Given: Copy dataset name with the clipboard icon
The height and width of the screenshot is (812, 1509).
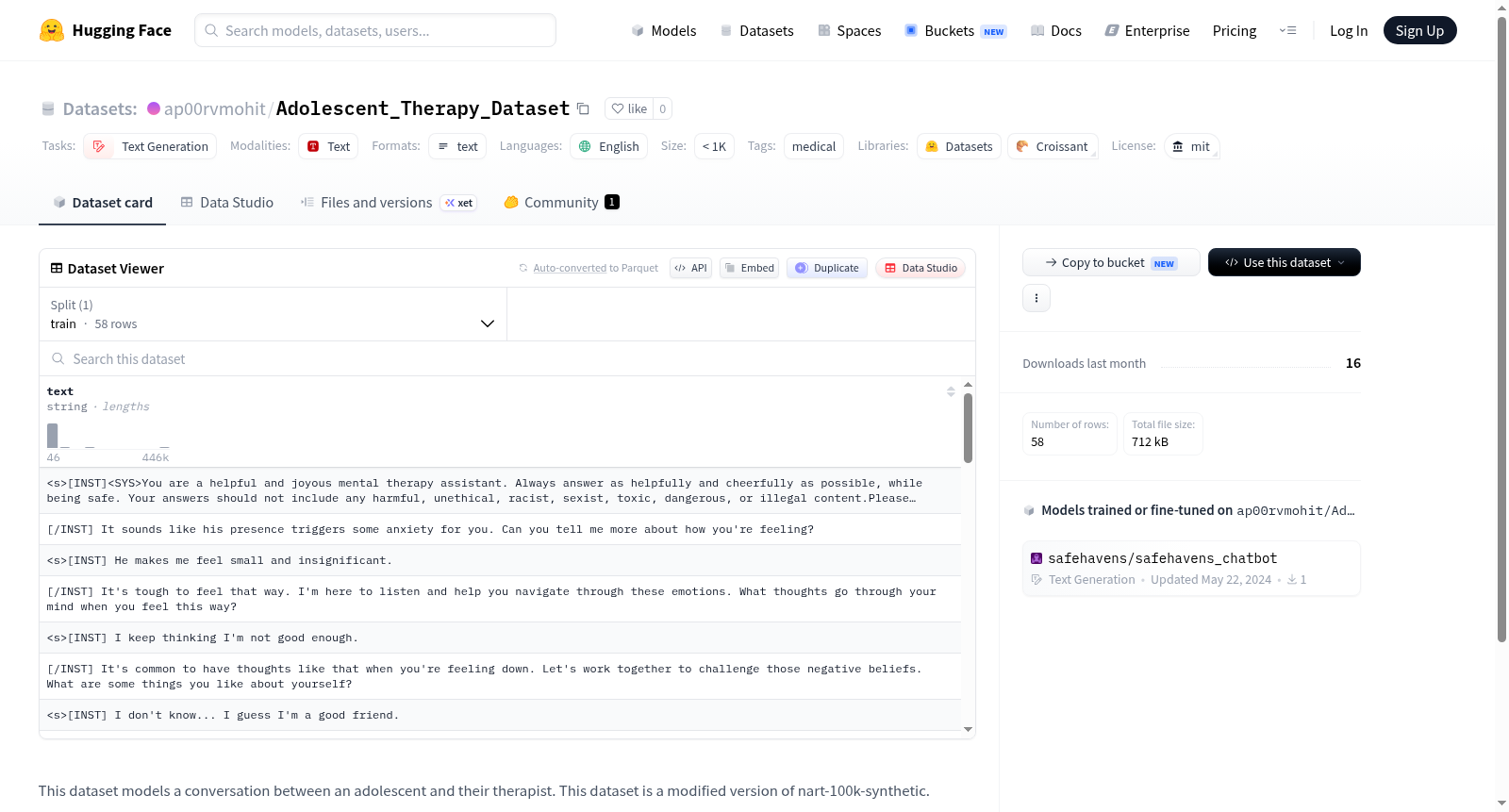Looking at the screenshot, I should pos(583,108).
